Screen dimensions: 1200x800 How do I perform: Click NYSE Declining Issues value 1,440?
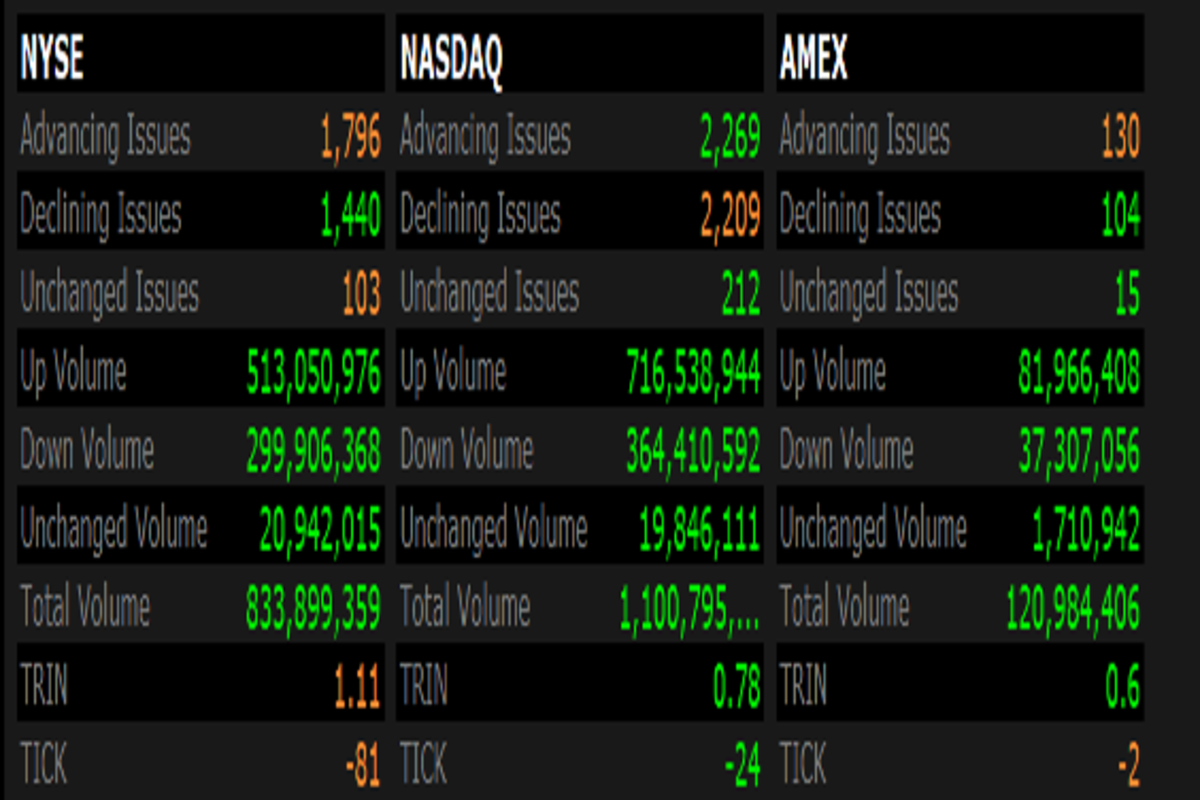pos(350,215)
